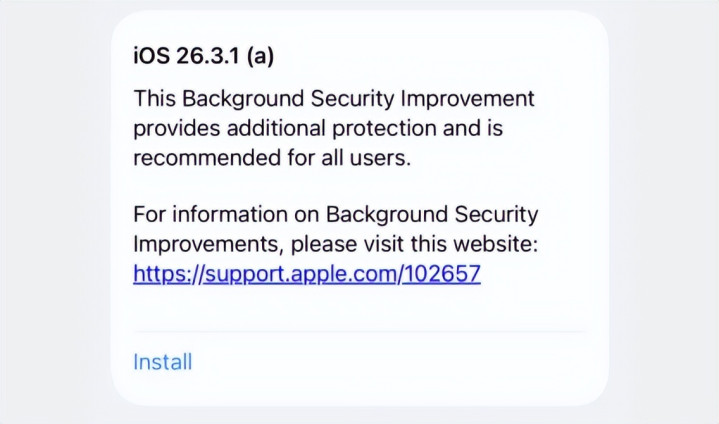Click the line "For information on Background Security"

coord(335,215)
